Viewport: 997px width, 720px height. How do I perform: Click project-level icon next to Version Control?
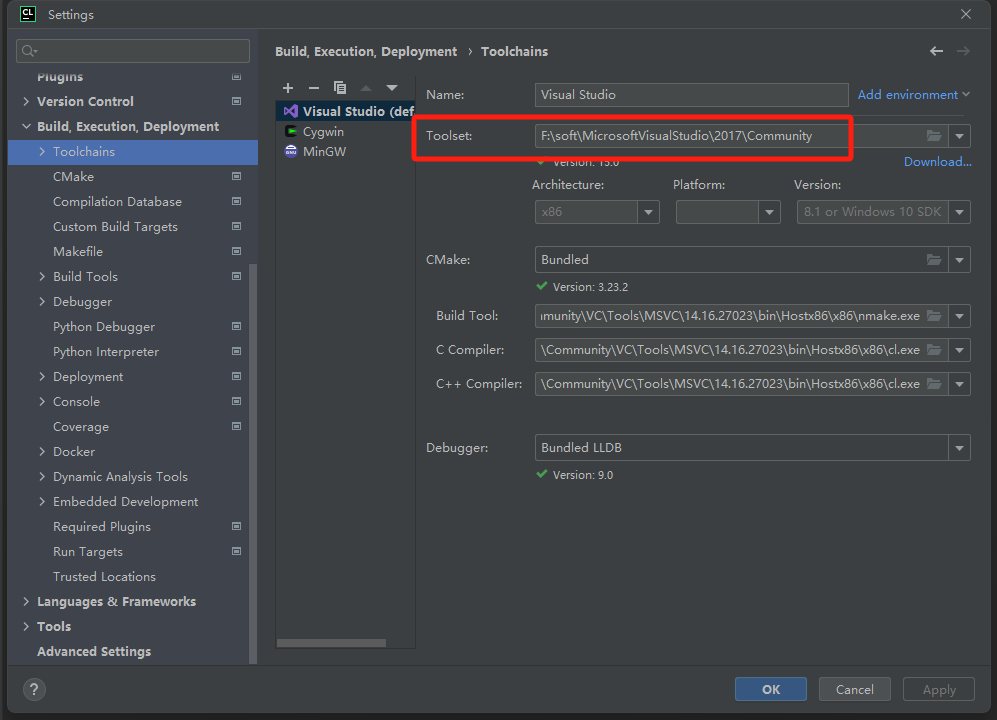(x=237, y=101)
